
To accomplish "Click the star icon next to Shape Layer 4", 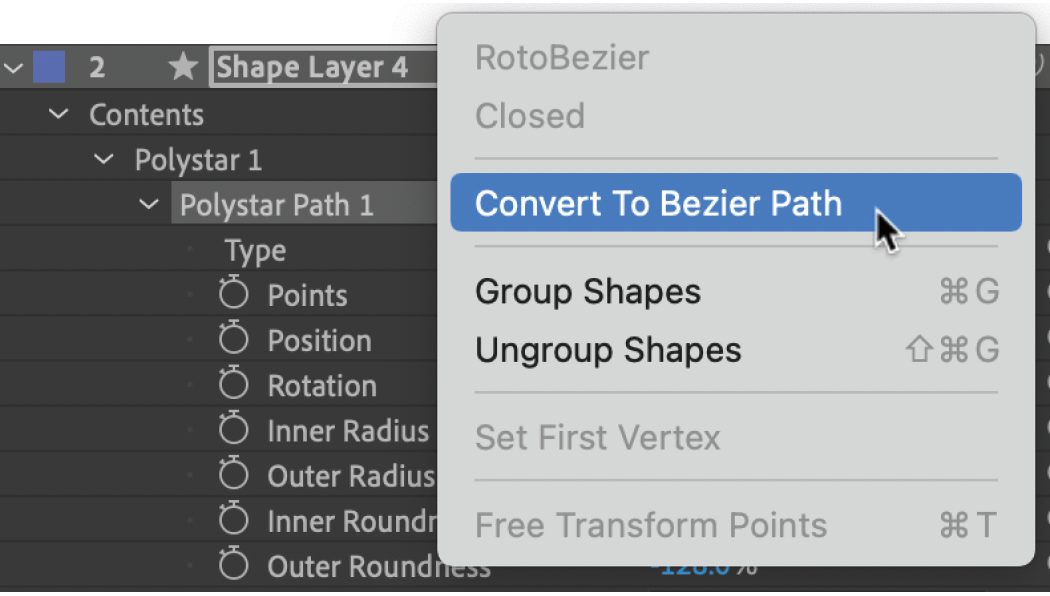I will click(183, 67).
